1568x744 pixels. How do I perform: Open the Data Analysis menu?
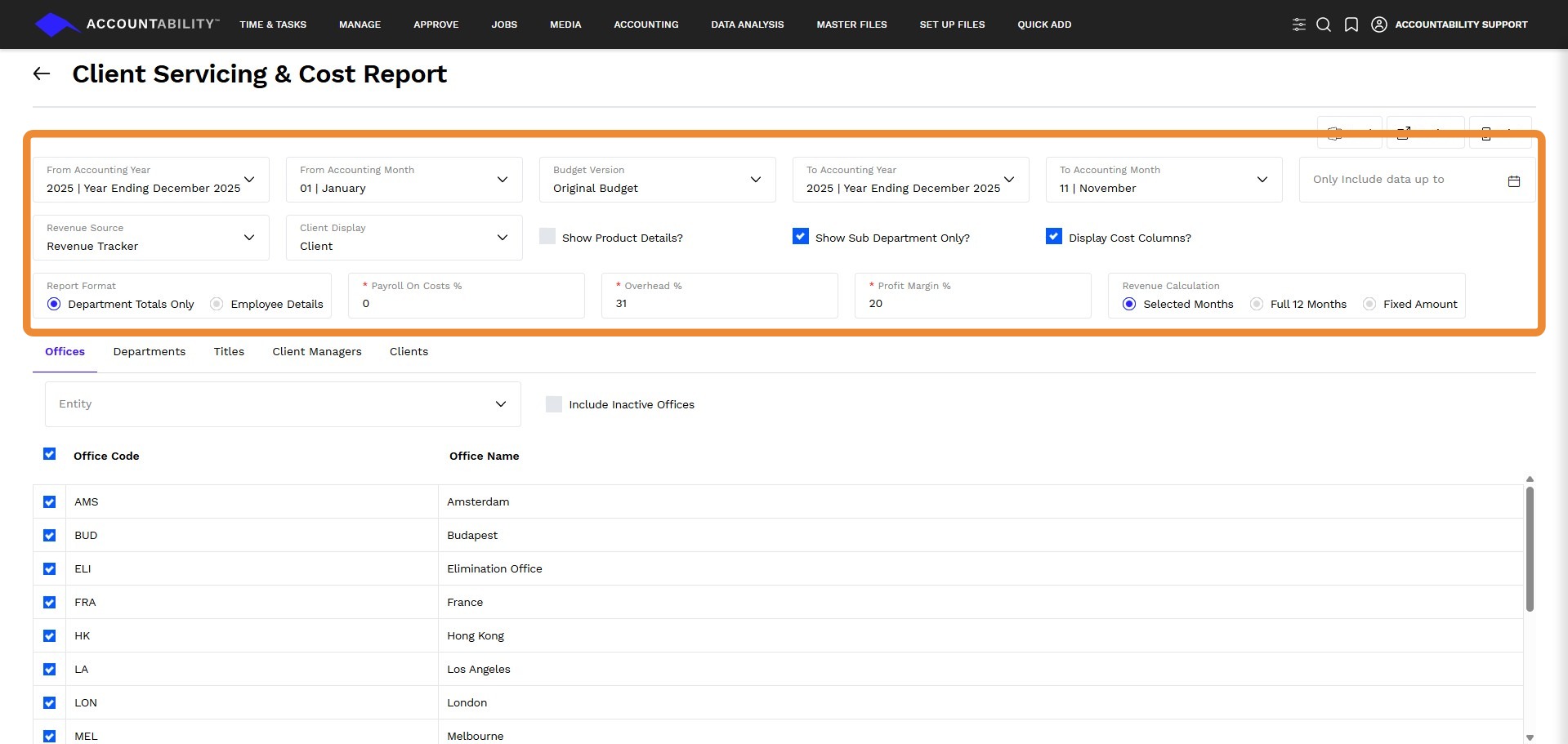[x=747, y=25]
